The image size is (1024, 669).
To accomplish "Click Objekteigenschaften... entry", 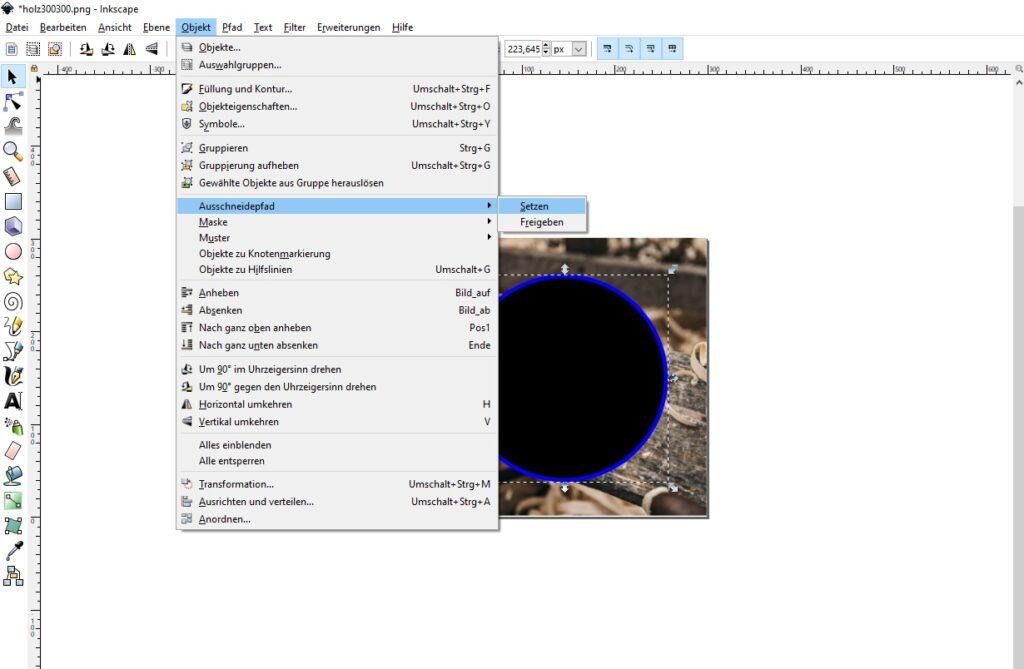I will click(337, 106).
